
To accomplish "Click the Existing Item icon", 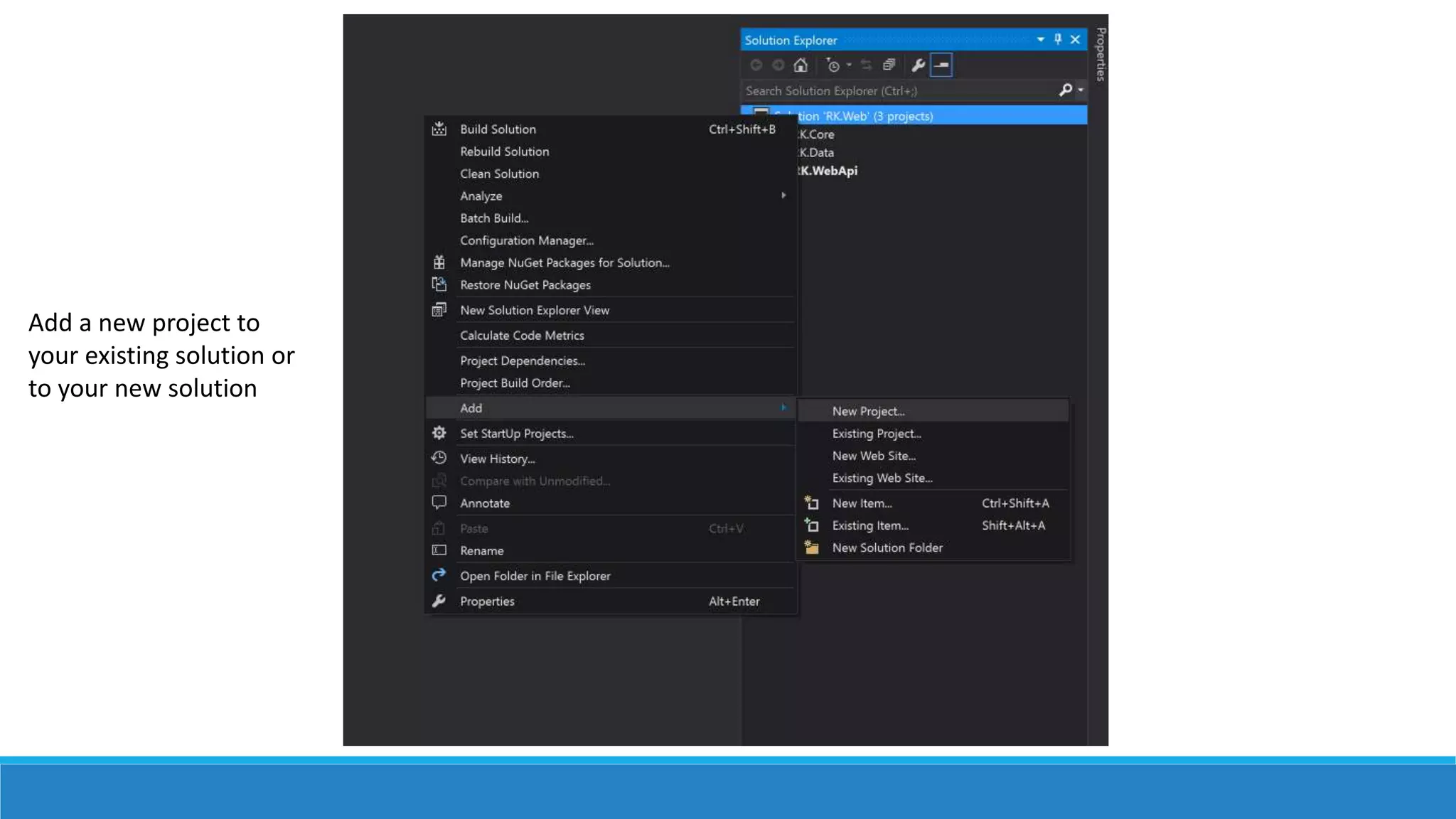I will click(x=812, y=525).
